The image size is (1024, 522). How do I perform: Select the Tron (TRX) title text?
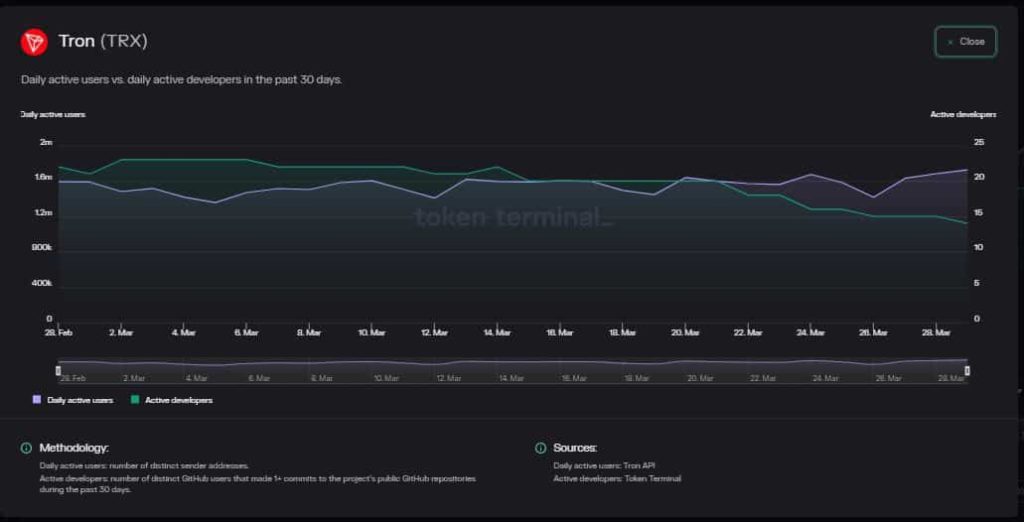point(103,41)
